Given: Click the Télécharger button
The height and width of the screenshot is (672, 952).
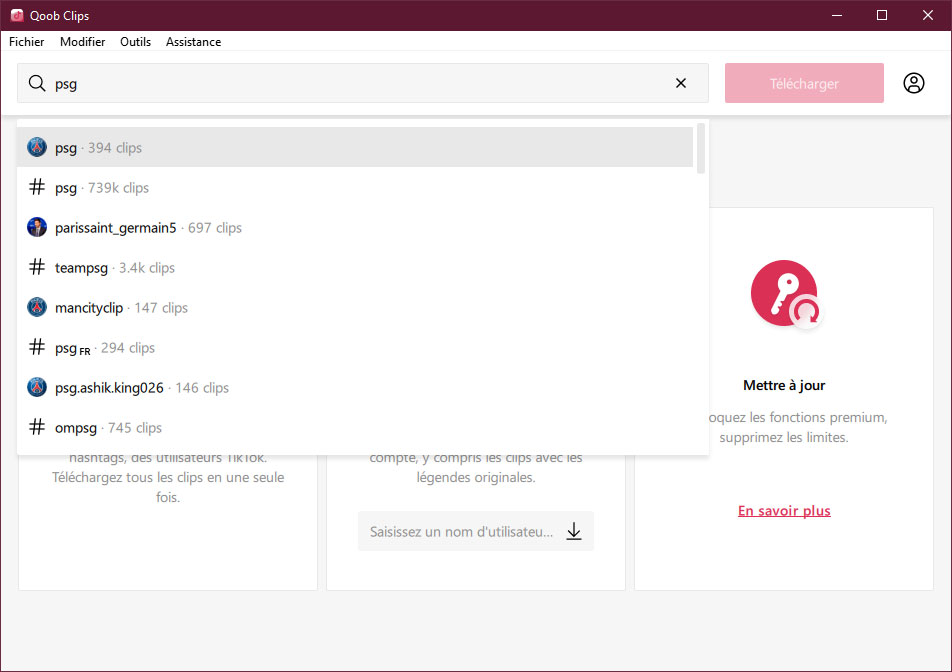Looking at the screenshot, I should pos(804,83).
